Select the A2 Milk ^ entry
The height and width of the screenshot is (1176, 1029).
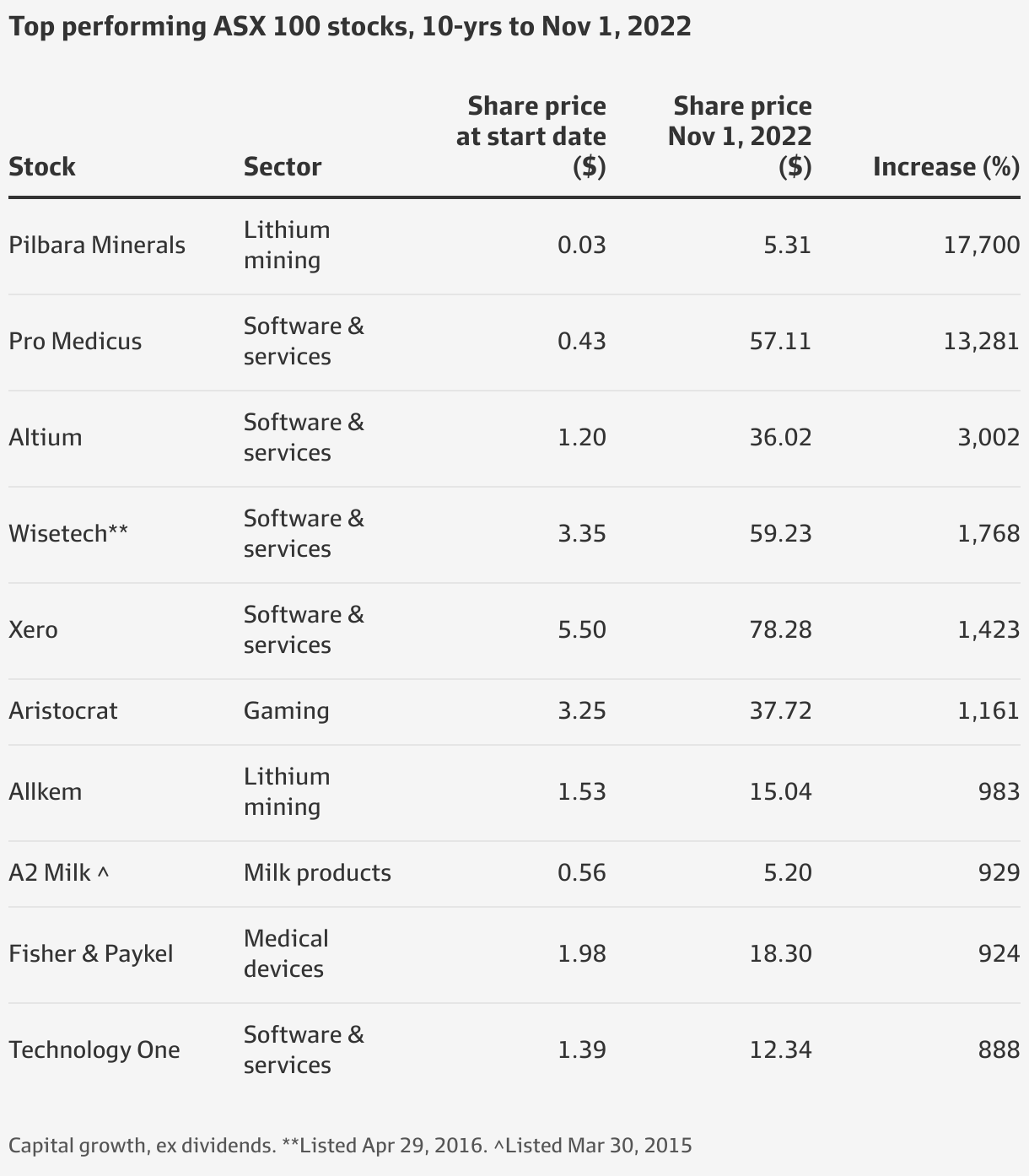coord(59,873)
